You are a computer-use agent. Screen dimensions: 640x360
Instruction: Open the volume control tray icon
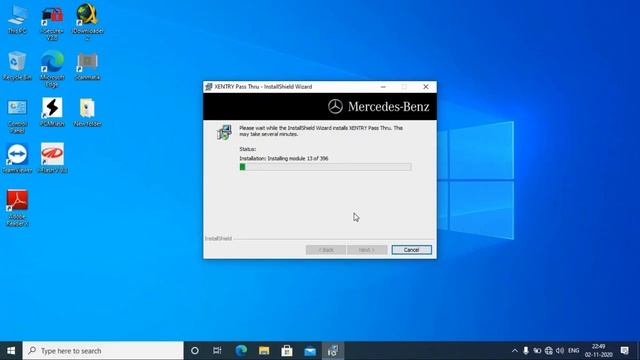560,351
